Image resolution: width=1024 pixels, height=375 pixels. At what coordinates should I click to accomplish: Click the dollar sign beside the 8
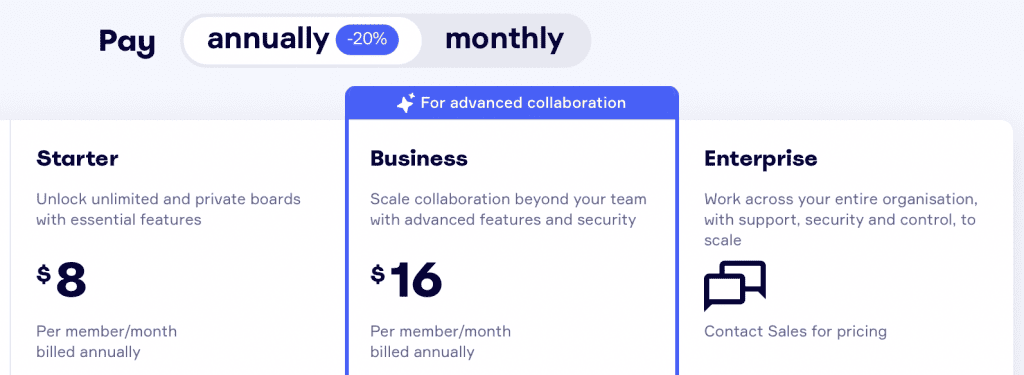coord(44,274)
